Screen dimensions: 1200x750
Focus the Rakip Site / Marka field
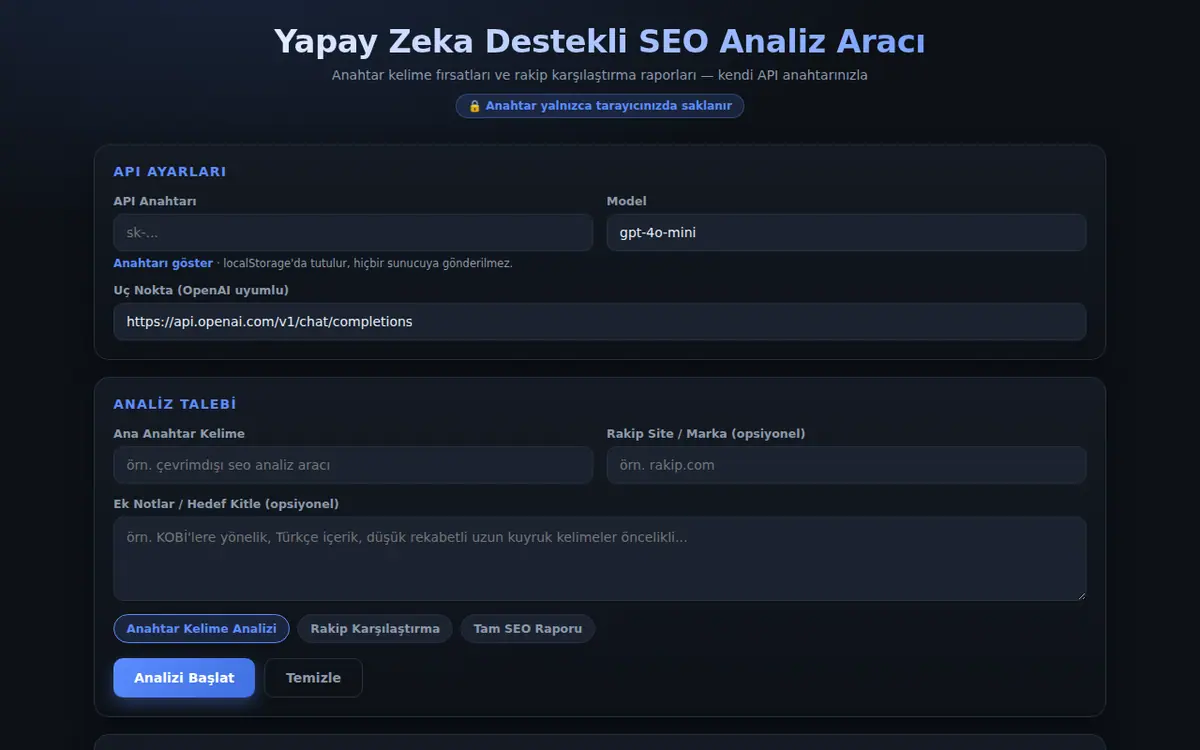point(846,465)
